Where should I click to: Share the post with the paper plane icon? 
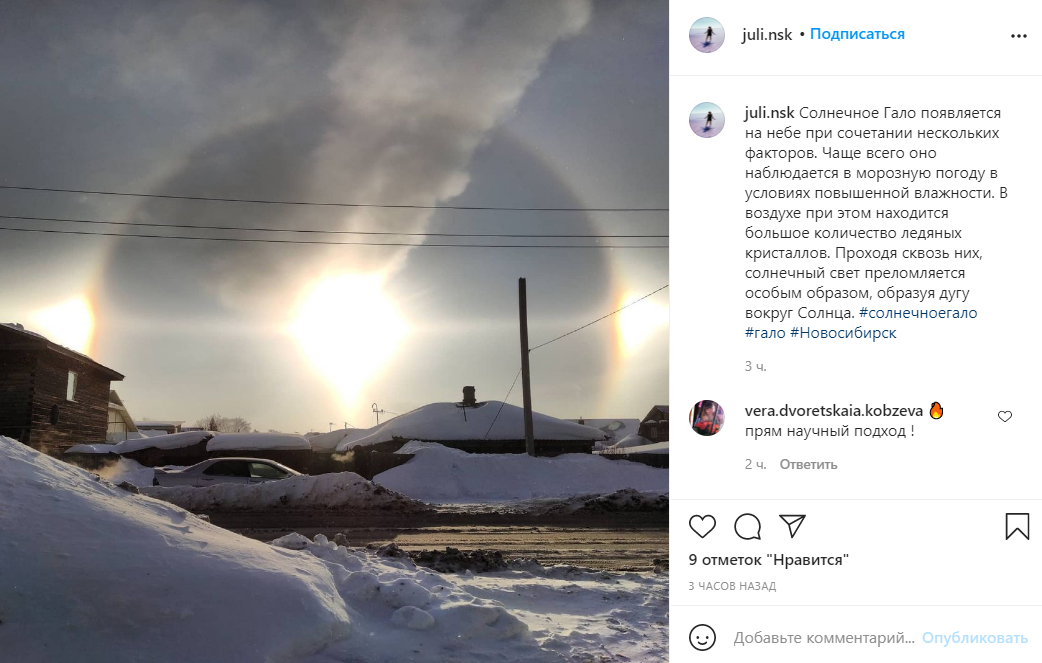click(793, 525)
